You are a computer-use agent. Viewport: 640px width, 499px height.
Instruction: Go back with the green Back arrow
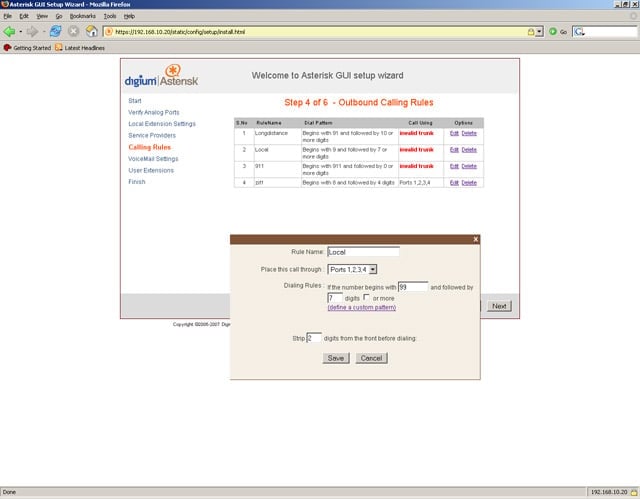(9, 31)
